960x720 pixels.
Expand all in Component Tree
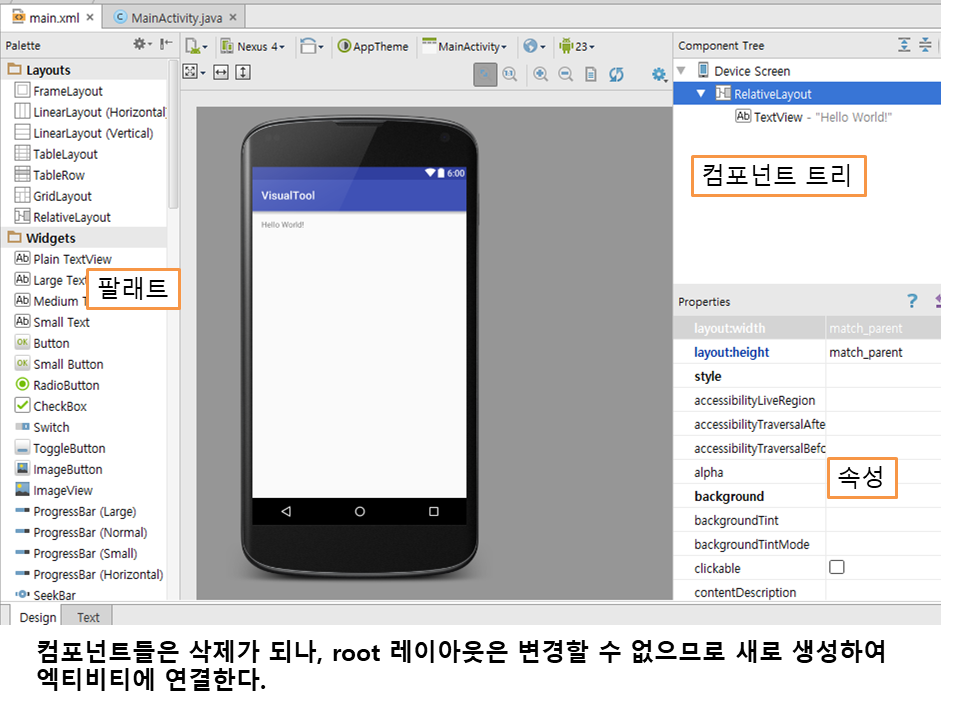(x=904, y=45)
